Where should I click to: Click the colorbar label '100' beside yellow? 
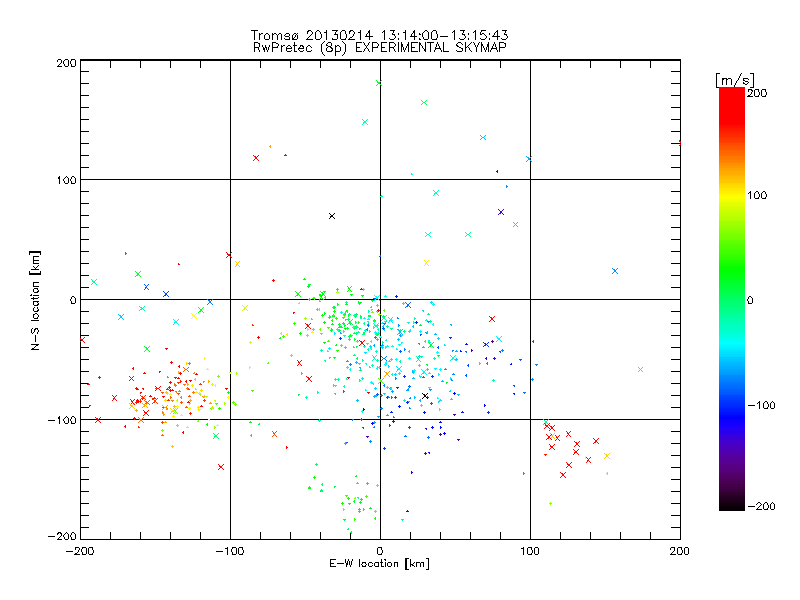tap(757, 195)
